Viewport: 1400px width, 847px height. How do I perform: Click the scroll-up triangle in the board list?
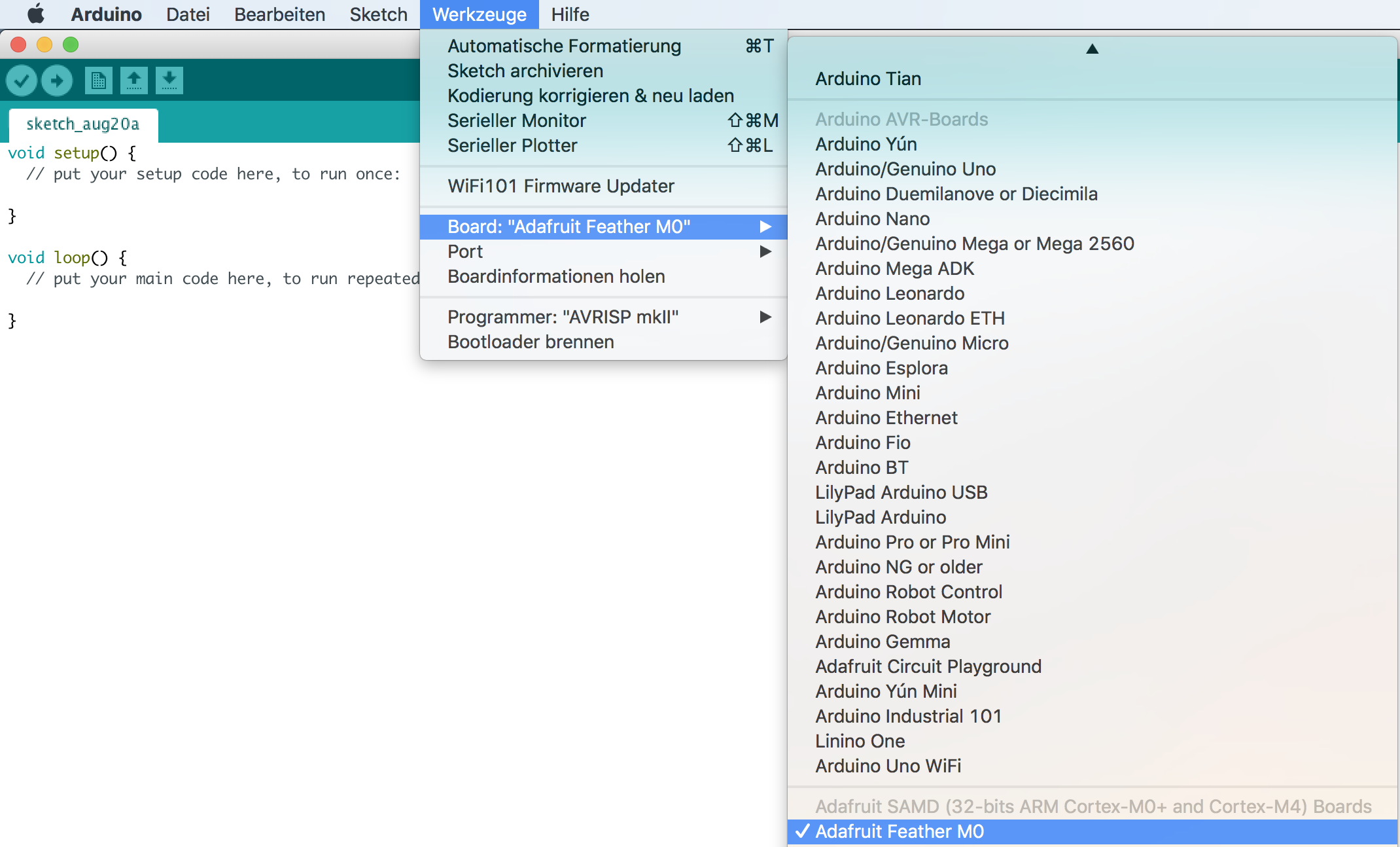[1092, 49]
